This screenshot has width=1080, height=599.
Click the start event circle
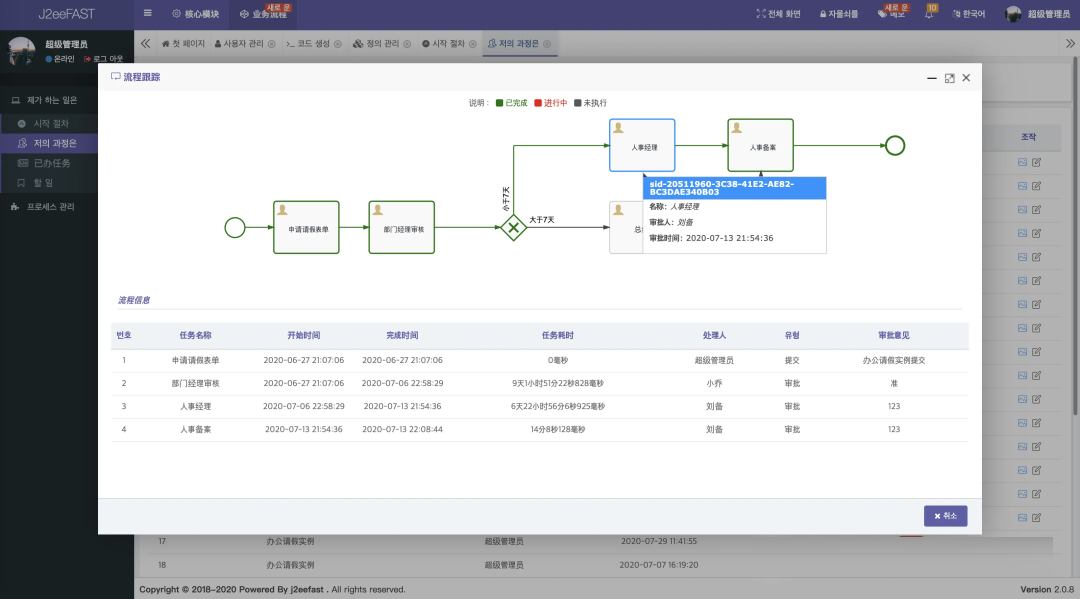(235, 228)
